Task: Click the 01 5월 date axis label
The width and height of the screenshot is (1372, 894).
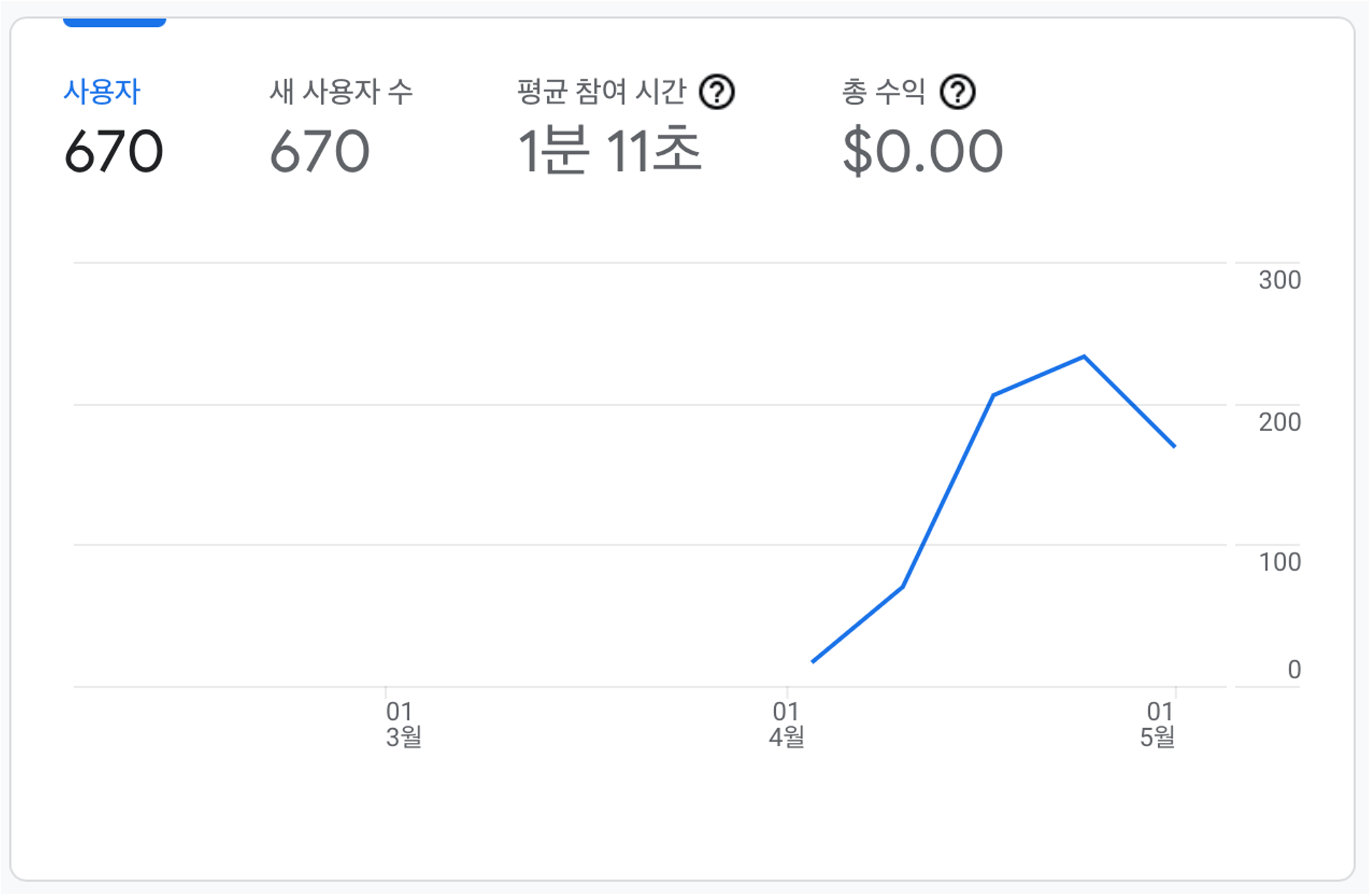Action: (1158, 724)
